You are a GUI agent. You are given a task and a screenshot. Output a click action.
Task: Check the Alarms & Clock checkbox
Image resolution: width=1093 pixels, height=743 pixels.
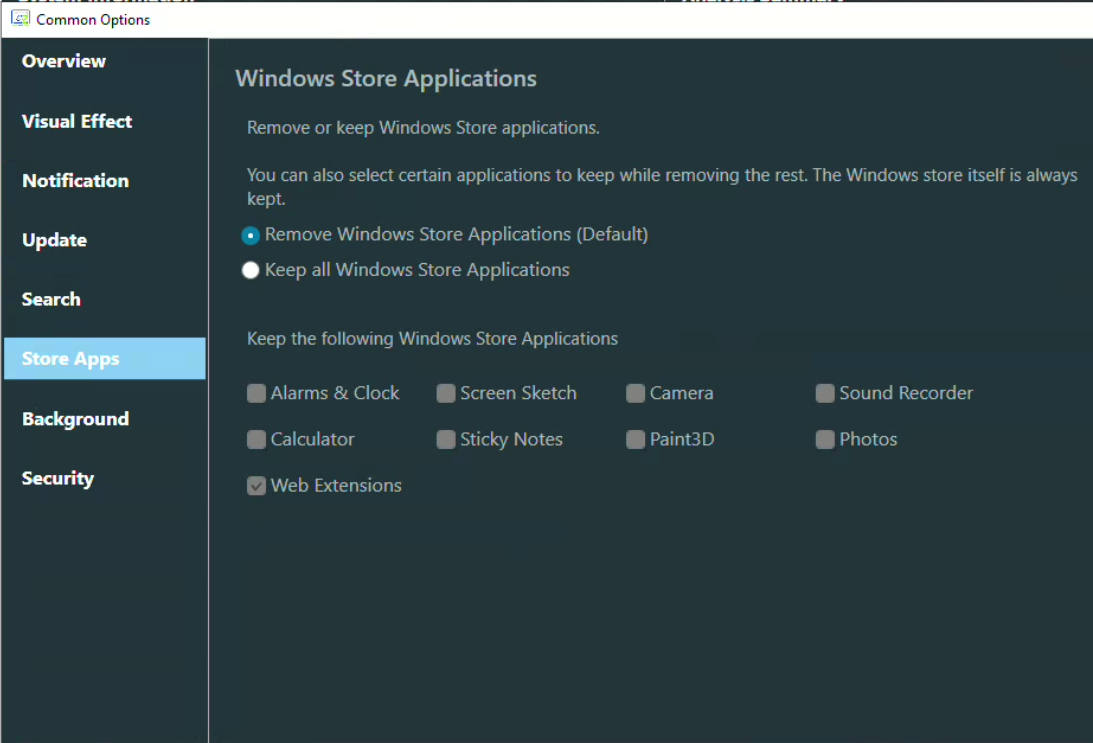pos(257,394)
